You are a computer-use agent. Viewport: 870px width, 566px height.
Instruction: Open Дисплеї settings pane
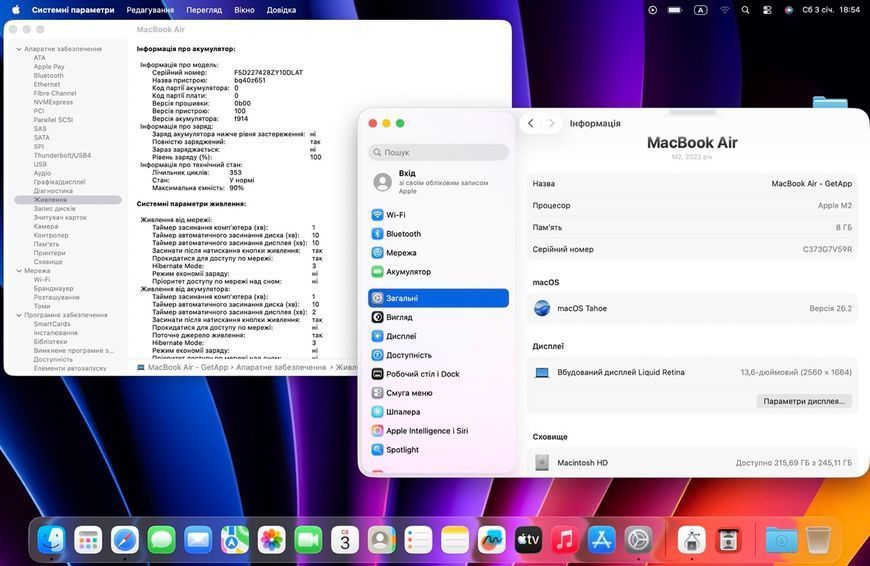(x=438, y=336)
